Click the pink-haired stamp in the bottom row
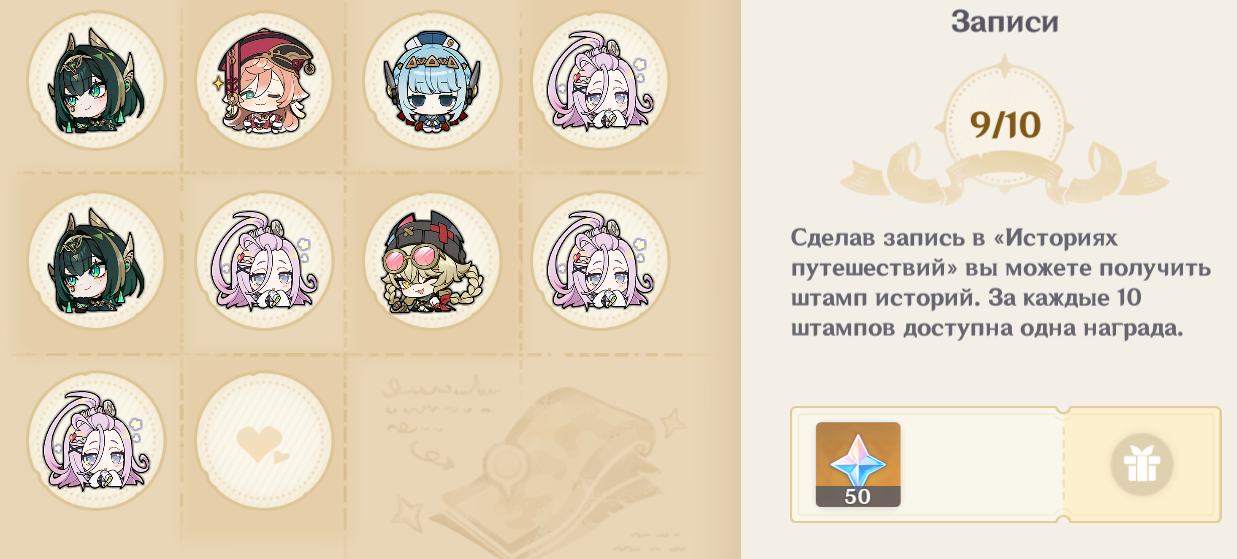This screenshot has width=1237, height=559. 96,441
